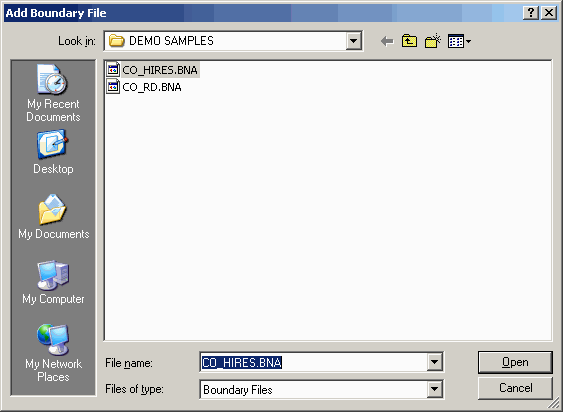Click the Back arrow navigation icon
The image size is (563, 412).
pyautogui.click(x=387, y=41)
